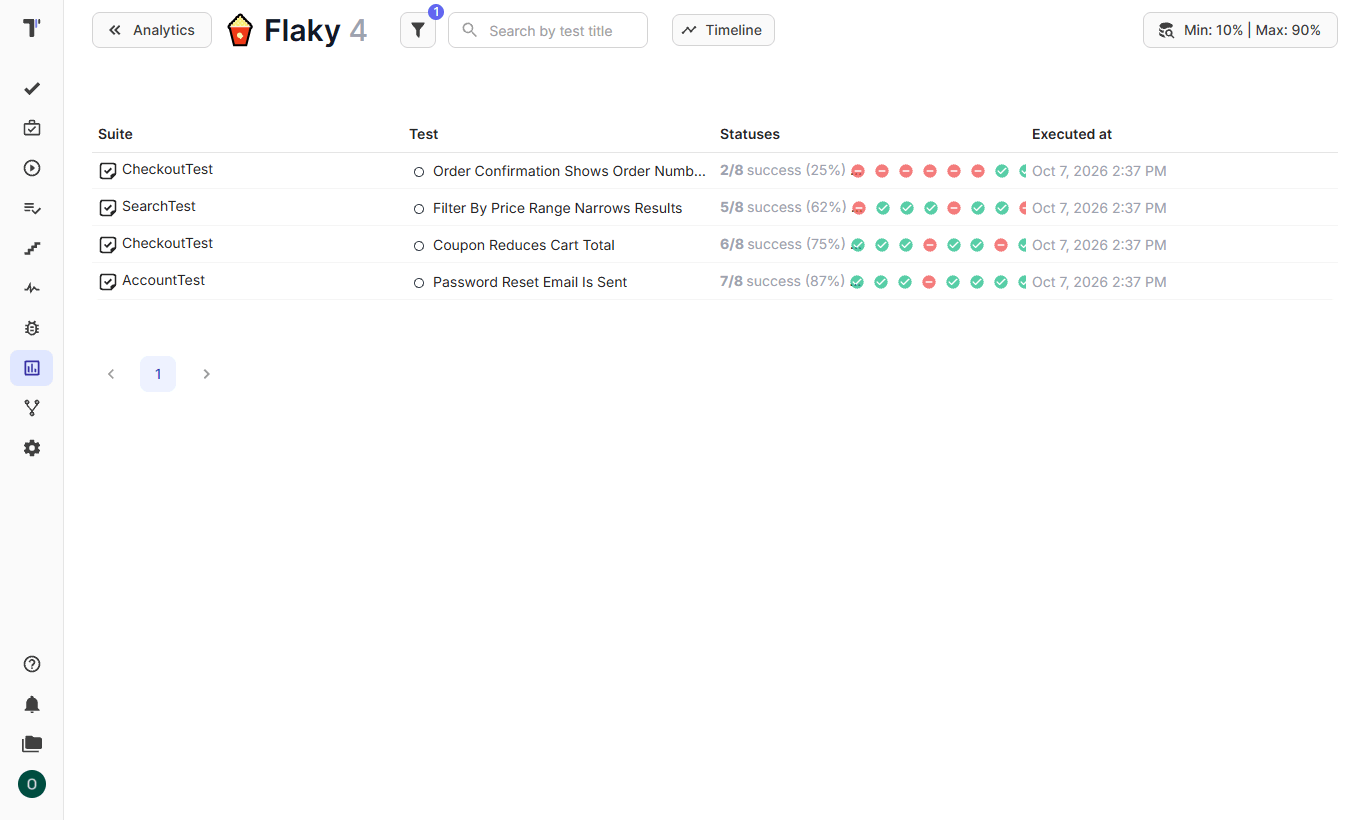Go to the next page arrow

pos(207,374)
